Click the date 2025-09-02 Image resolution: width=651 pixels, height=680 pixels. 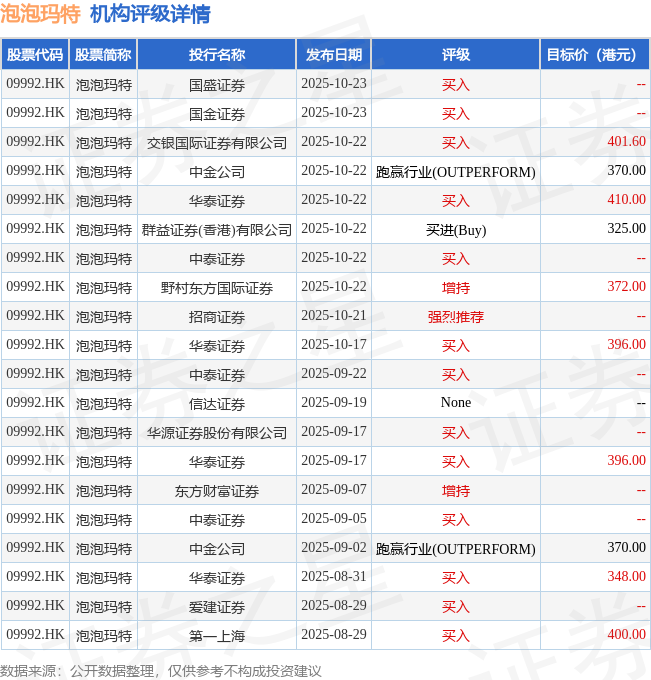coord(334,548)
